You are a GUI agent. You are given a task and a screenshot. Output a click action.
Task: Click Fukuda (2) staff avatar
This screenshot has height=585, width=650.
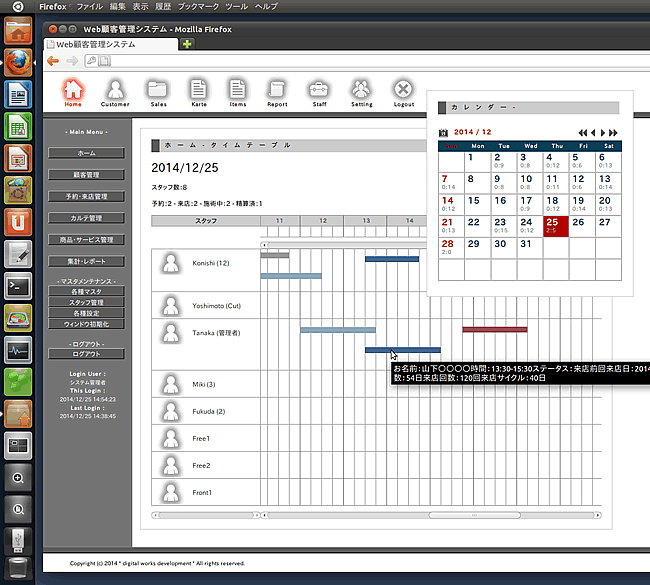pos(171,411)
